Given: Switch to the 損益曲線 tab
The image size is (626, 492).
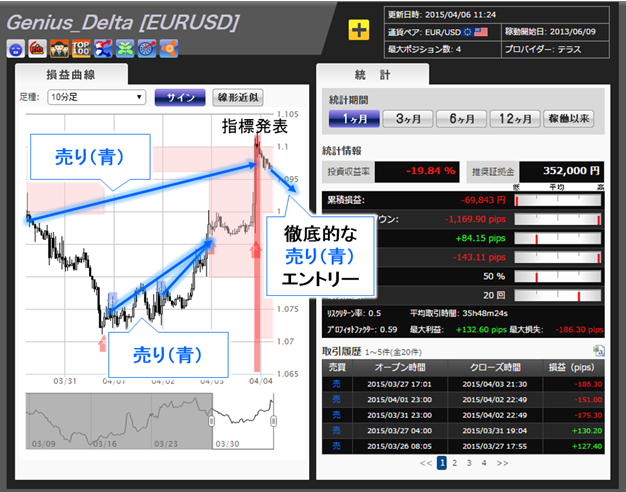Looking at the screenshot, I should tap(71, 74).
